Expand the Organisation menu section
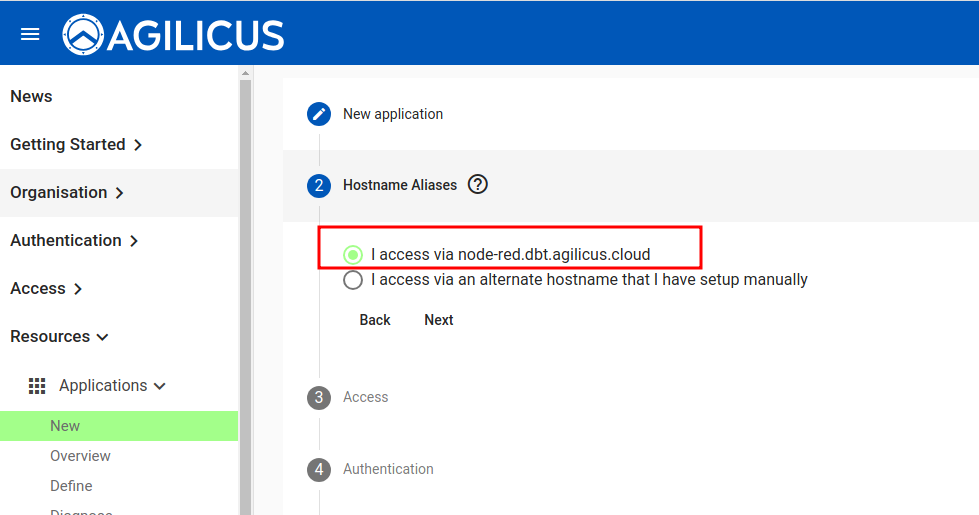Screen dimensions: 979x515 coord(67,192)
